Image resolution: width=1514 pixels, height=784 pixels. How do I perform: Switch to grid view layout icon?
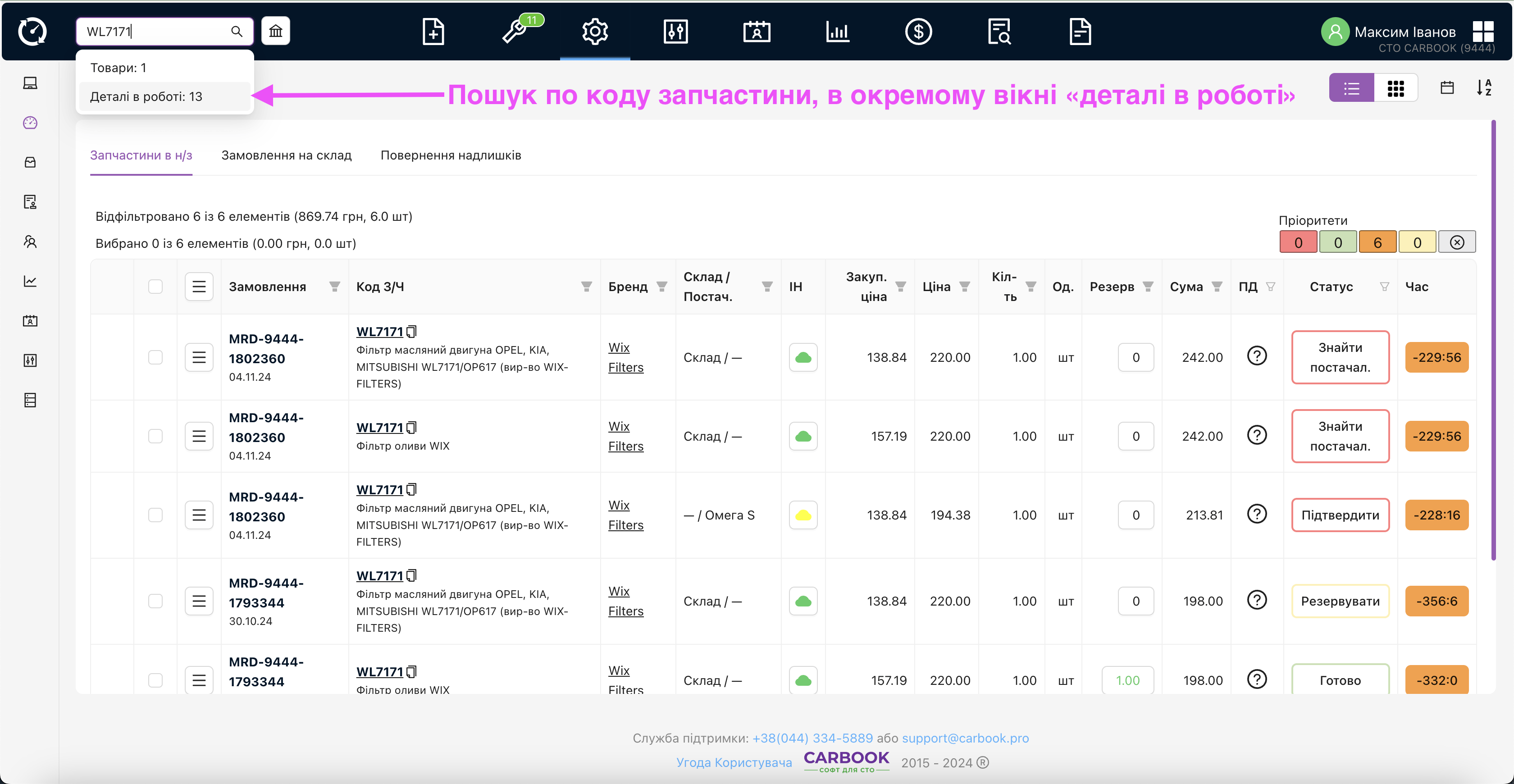[1395, 89]
